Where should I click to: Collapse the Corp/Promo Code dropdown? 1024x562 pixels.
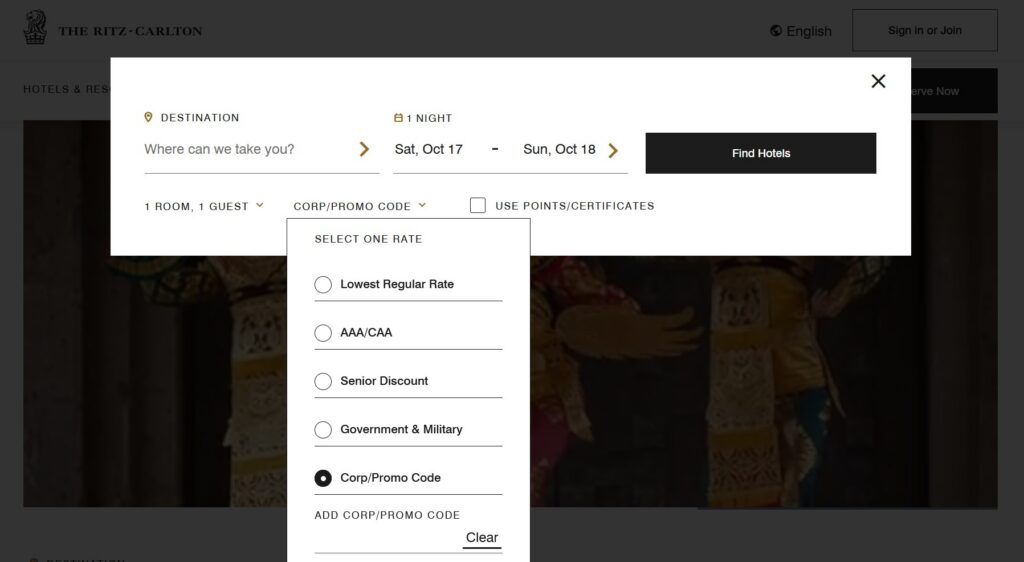[x=360, y=206]
